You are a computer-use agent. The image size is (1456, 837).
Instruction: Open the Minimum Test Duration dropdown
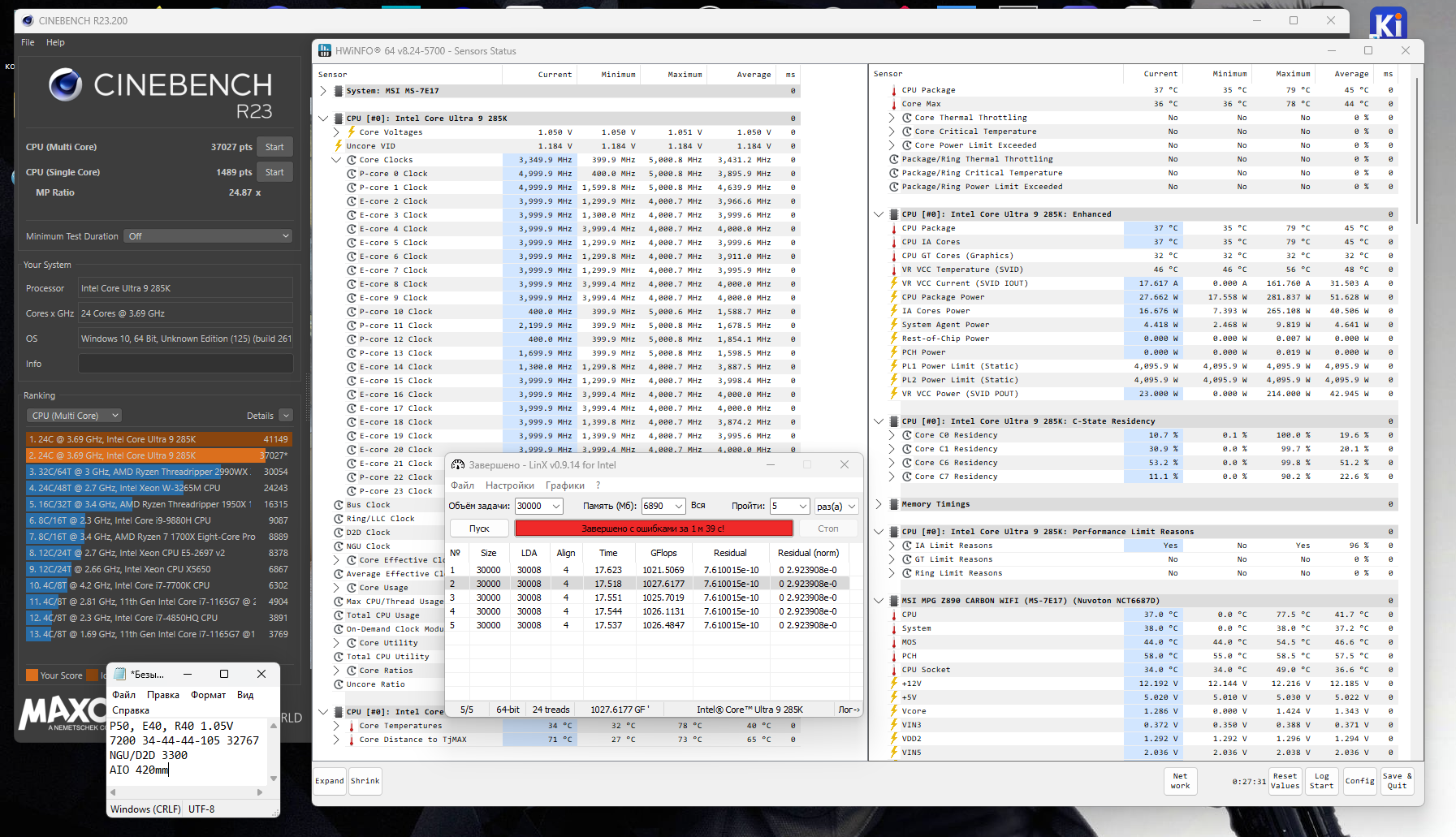pyautogui.click(x=208, y=236)
